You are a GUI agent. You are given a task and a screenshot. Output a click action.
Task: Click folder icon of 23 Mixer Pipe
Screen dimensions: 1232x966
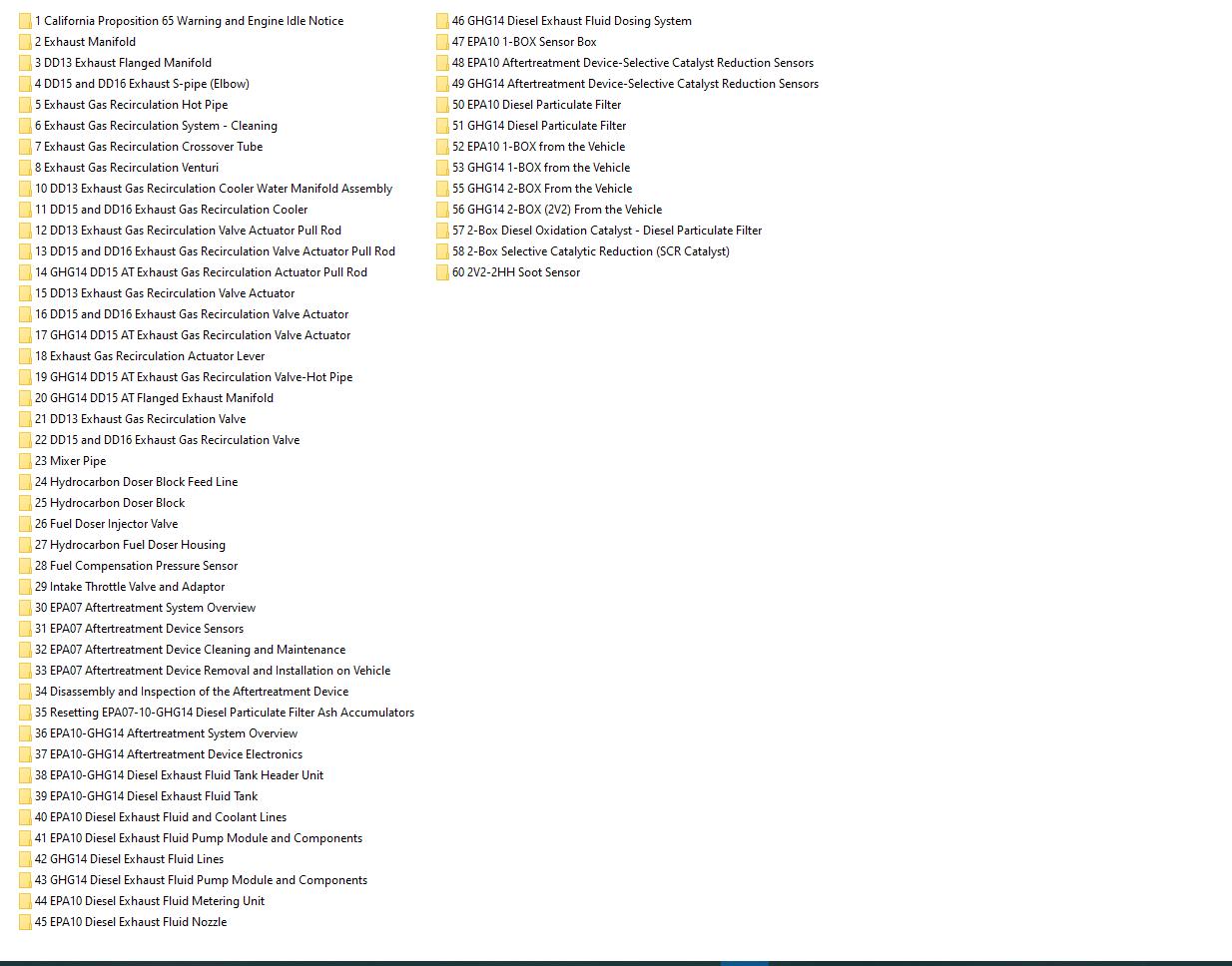point(25,461)
